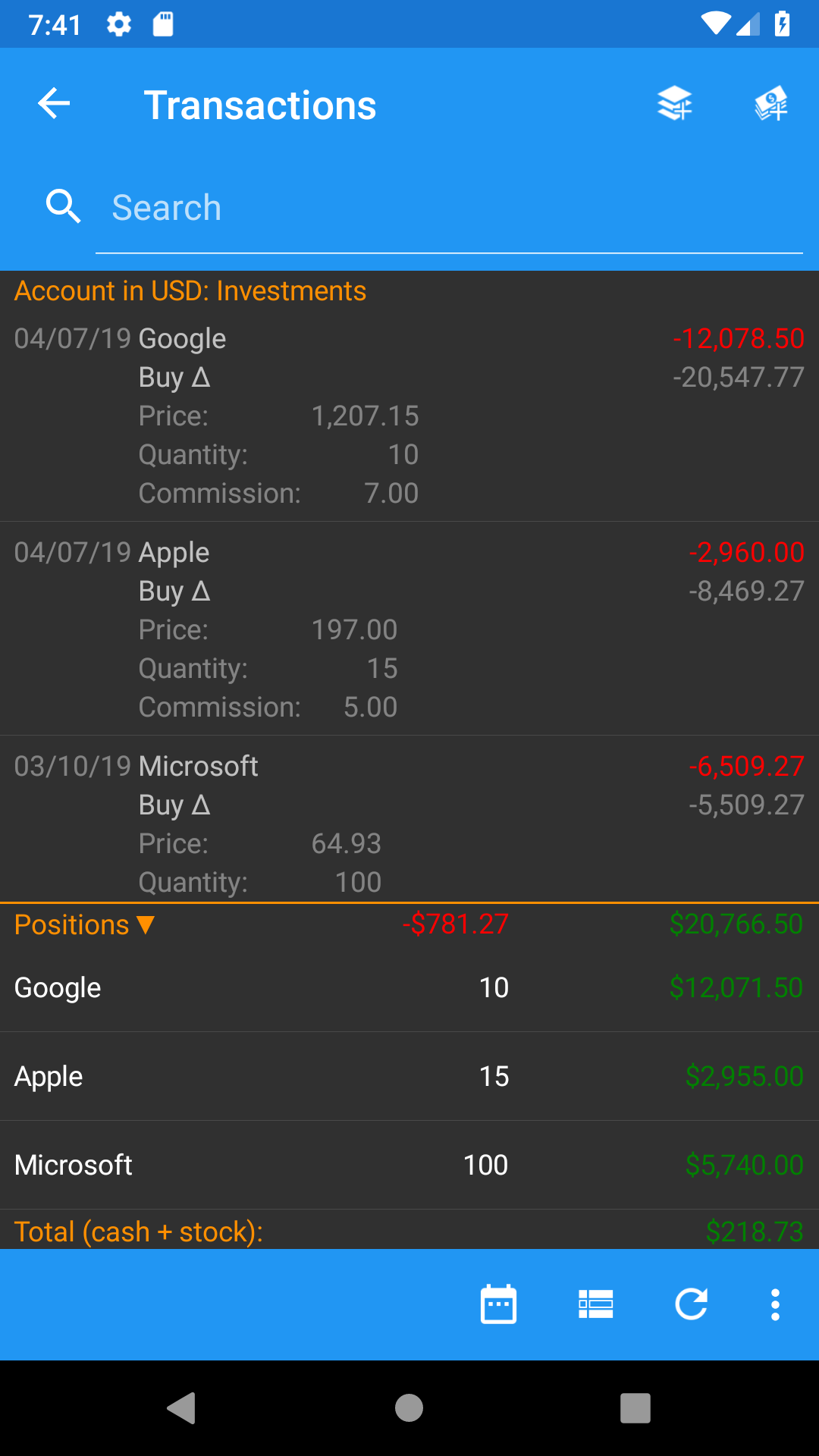Add a new cash transaction icon
The image size is (819, 1456).
(771, 104)
